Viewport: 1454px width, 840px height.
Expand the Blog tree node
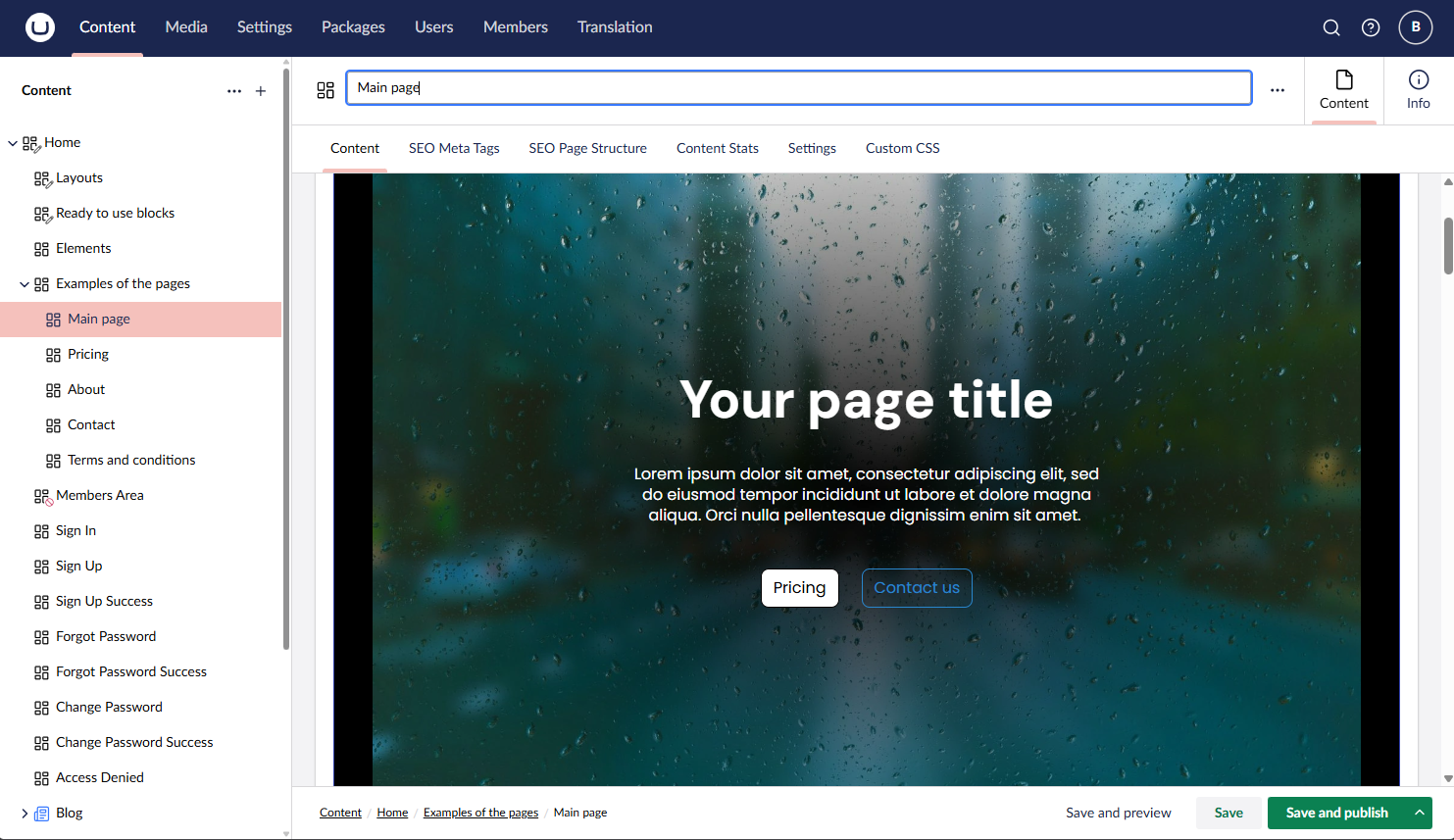[x=25, y=814]
